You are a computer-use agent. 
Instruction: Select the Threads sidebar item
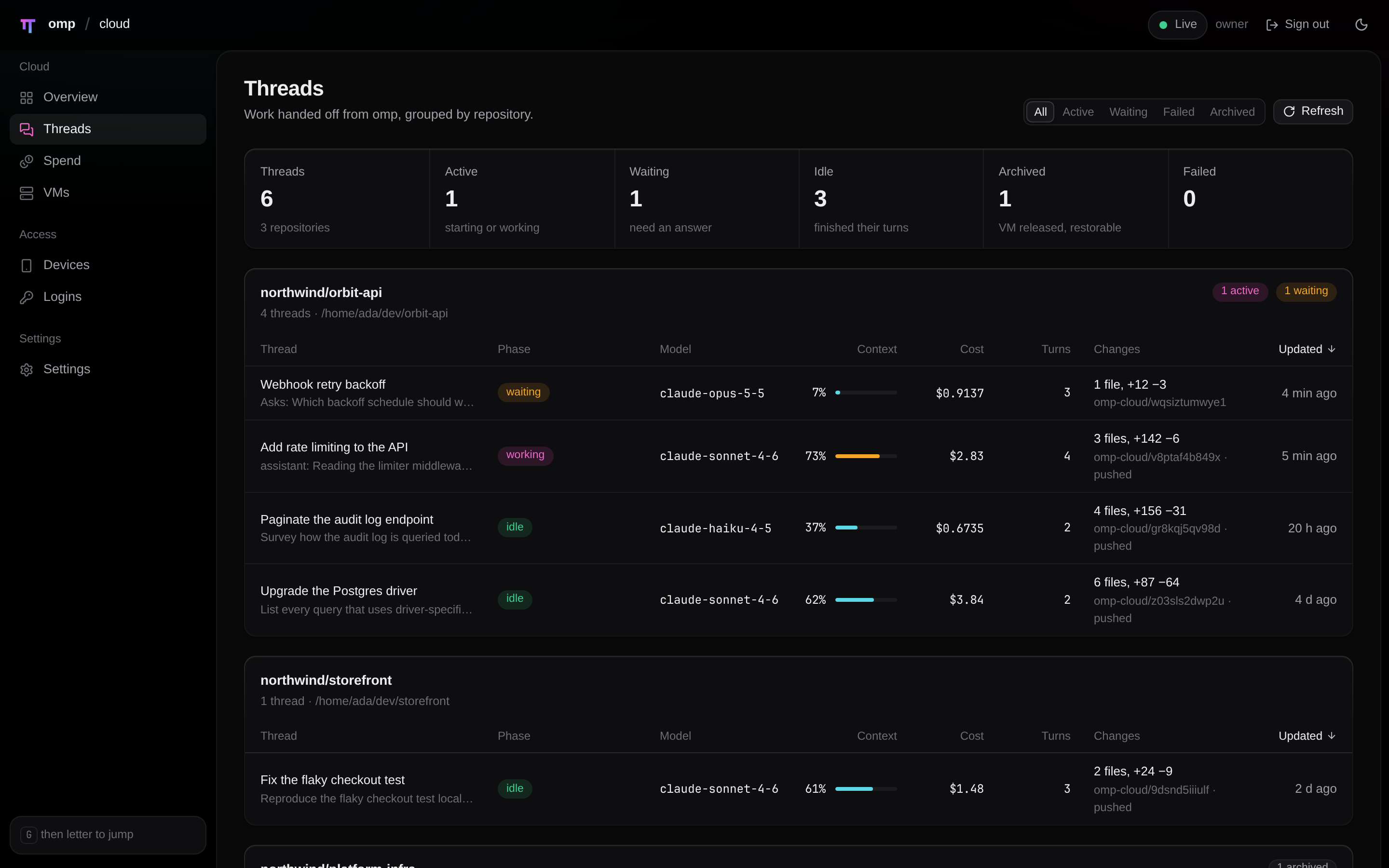108,129
